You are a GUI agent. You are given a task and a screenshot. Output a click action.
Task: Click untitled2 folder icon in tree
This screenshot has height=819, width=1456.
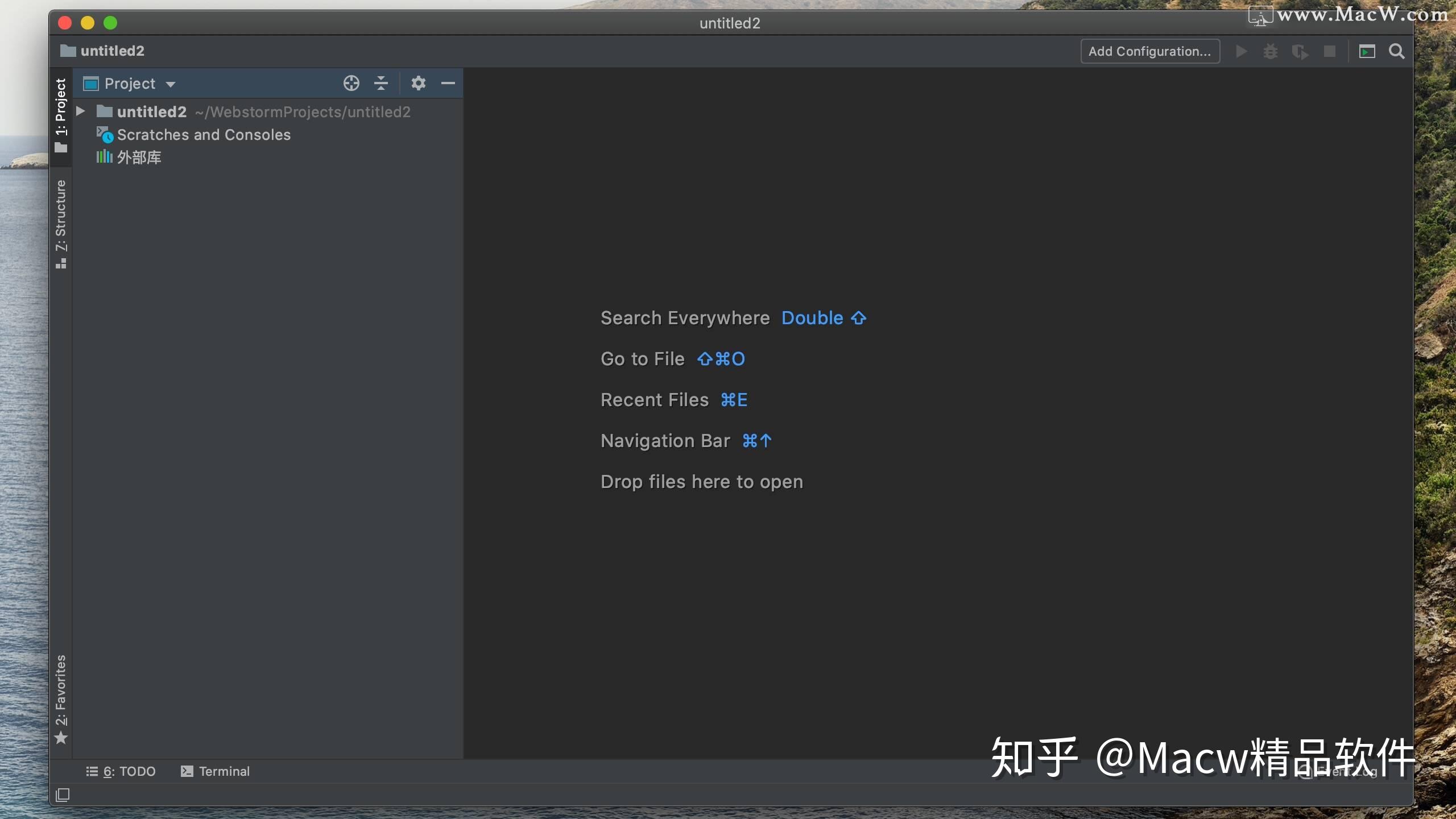(x=105, y=111)
